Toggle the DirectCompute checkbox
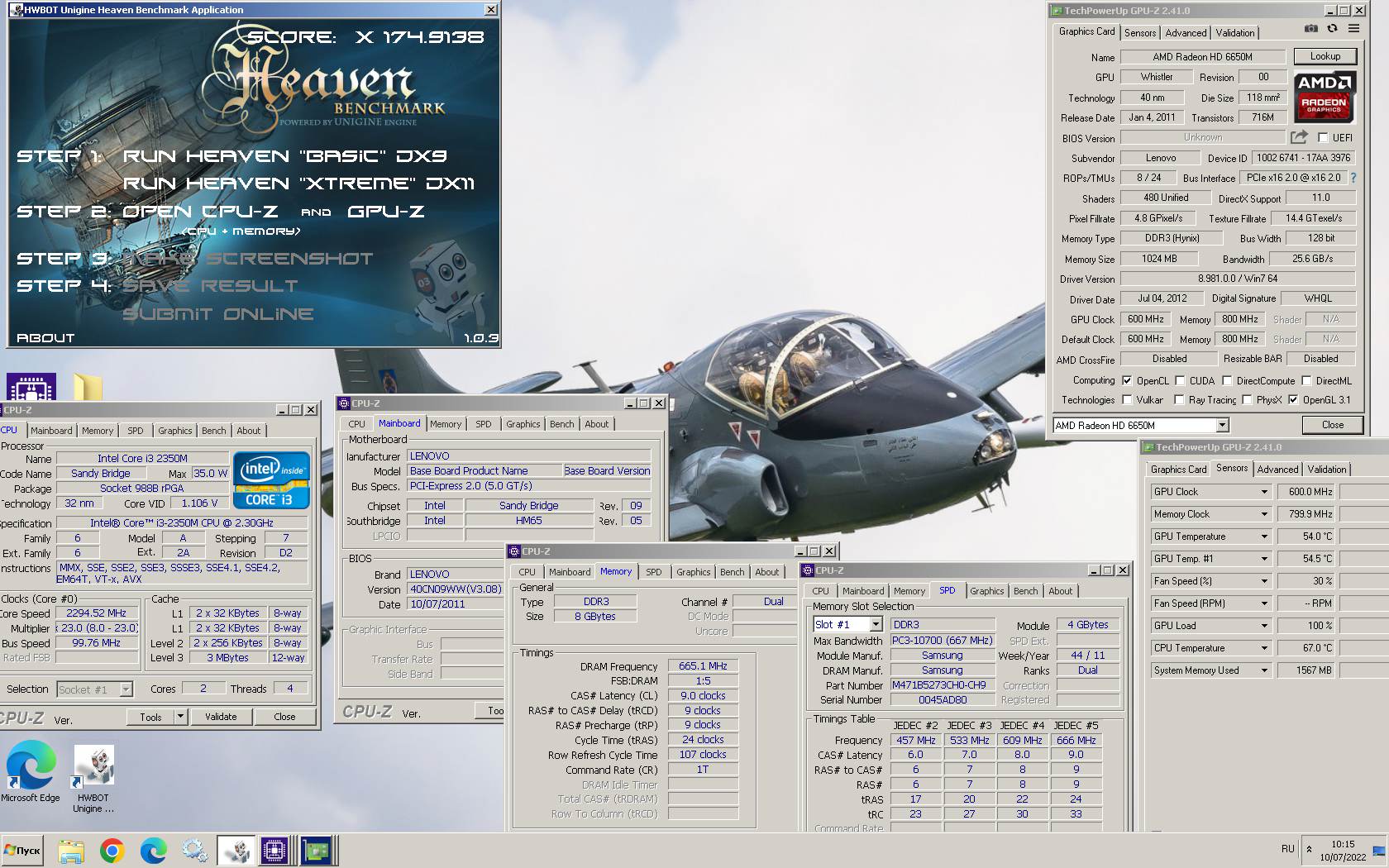 [1227, 381]
